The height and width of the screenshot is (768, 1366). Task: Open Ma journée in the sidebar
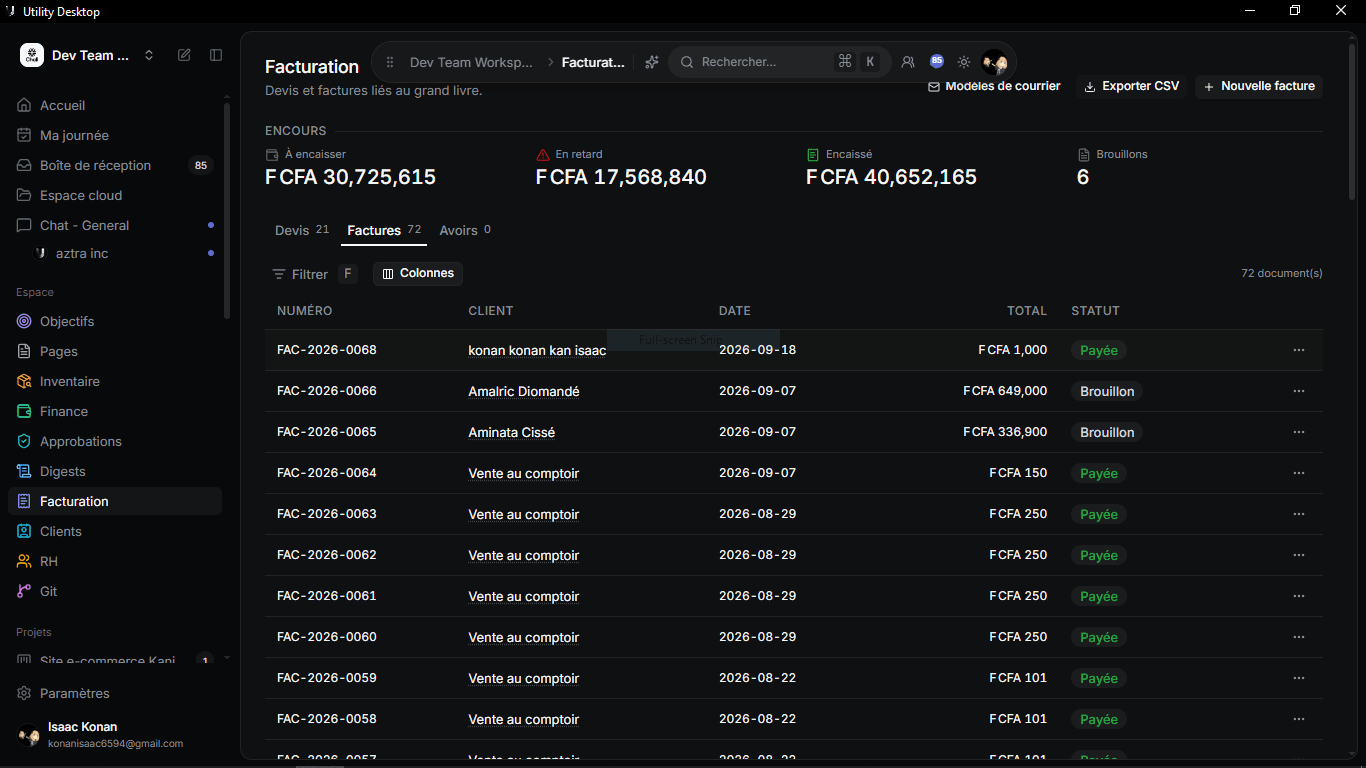115,135
